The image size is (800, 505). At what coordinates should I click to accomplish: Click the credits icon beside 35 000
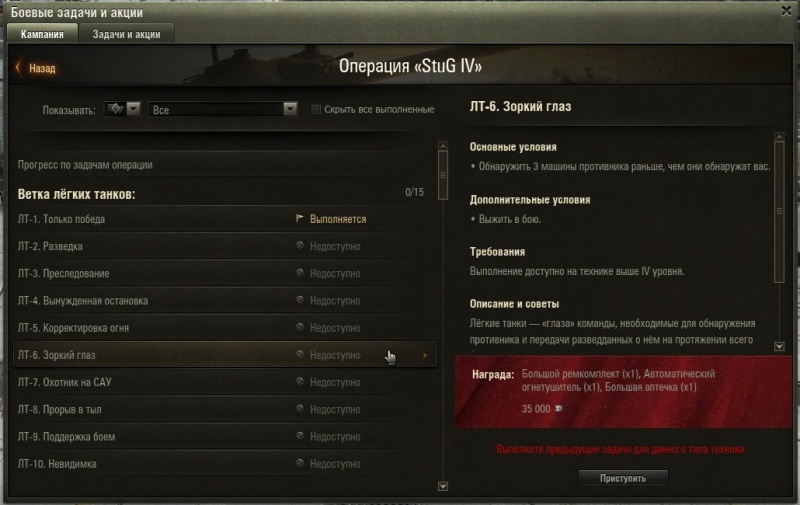pyautogui.click(x=559, y=409)
